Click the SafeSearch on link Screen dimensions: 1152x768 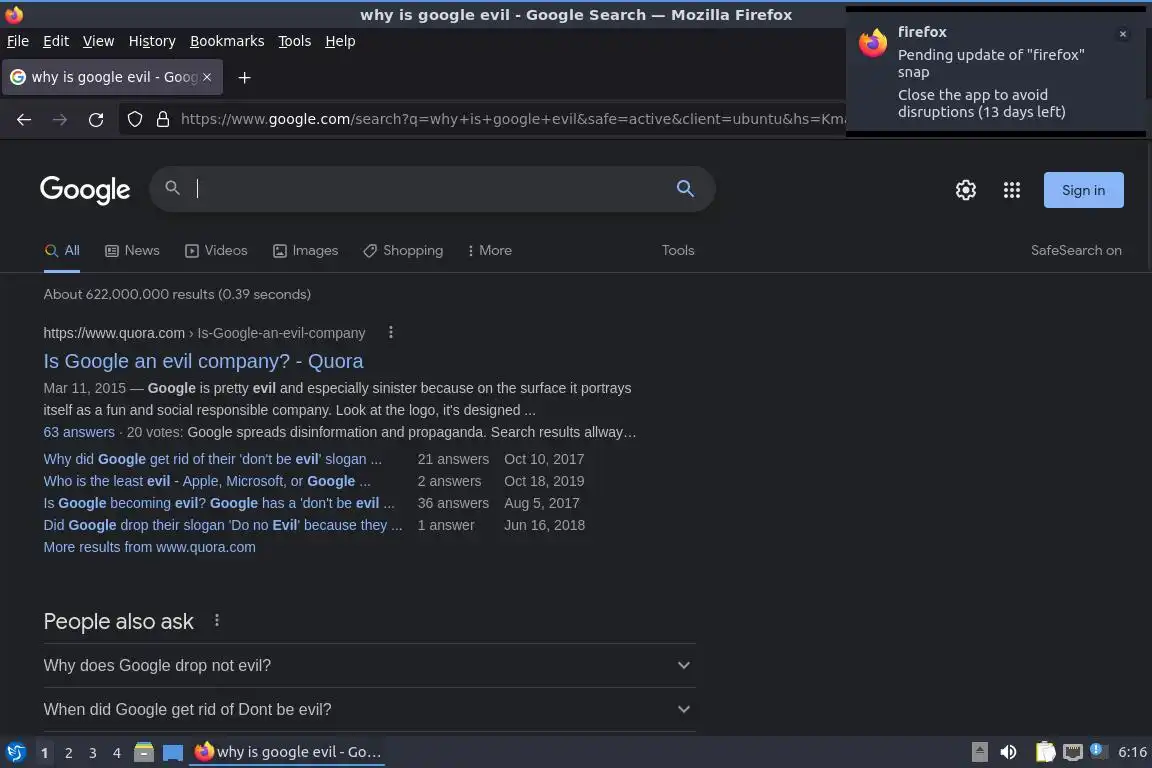click(x=1076, y=251)
